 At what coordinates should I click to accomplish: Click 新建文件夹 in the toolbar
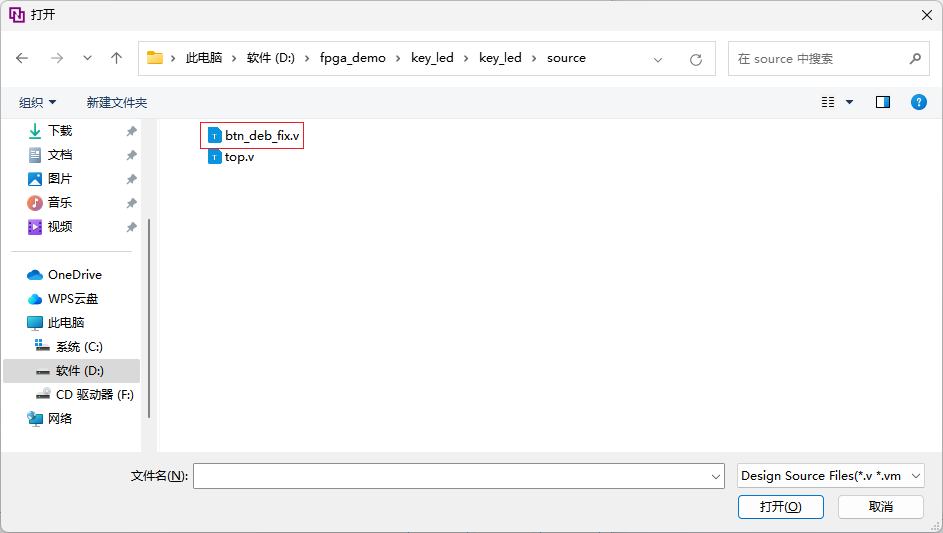coord(116,102)
